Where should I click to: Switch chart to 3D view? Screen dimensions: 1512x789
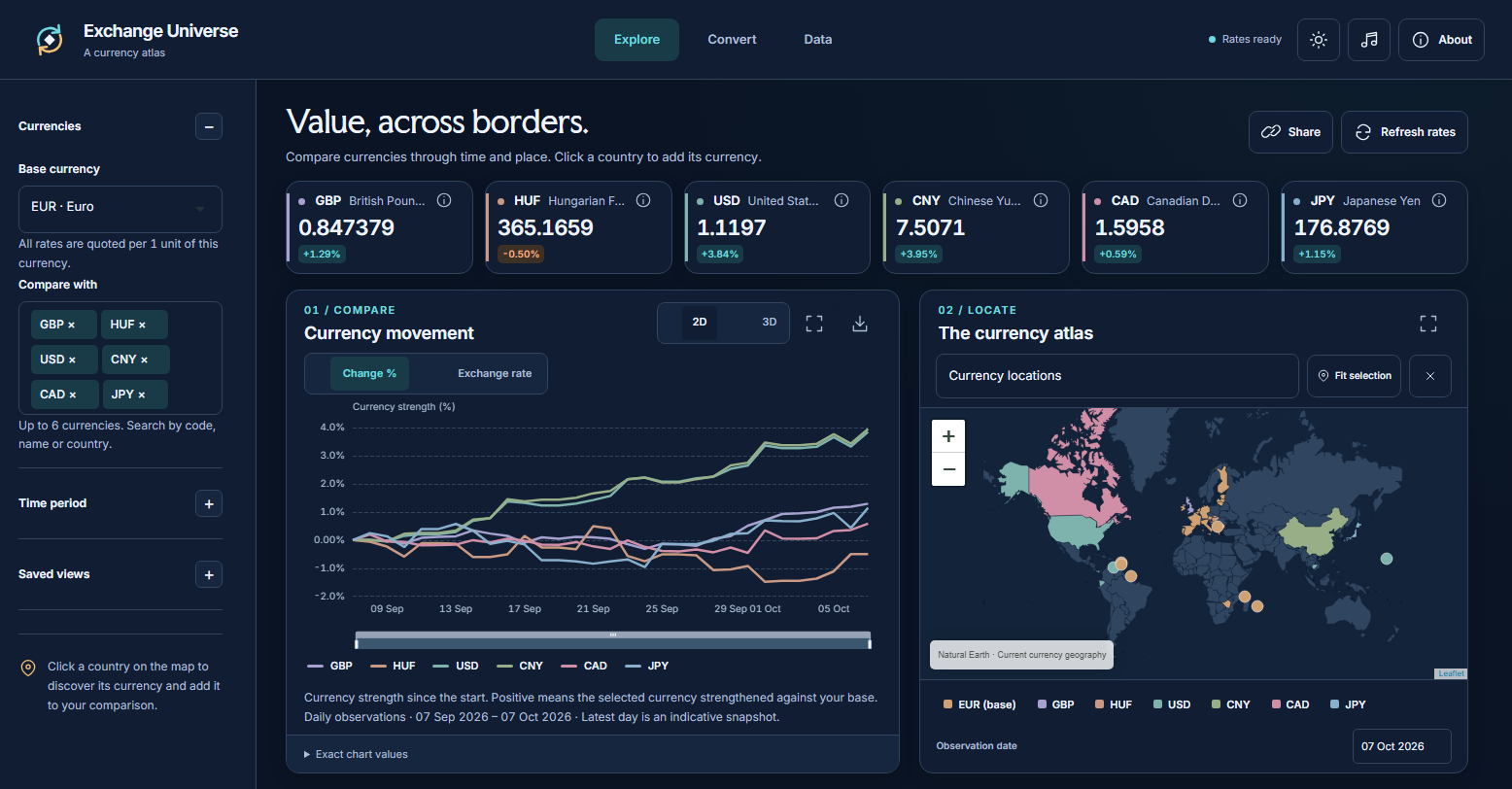770,323
